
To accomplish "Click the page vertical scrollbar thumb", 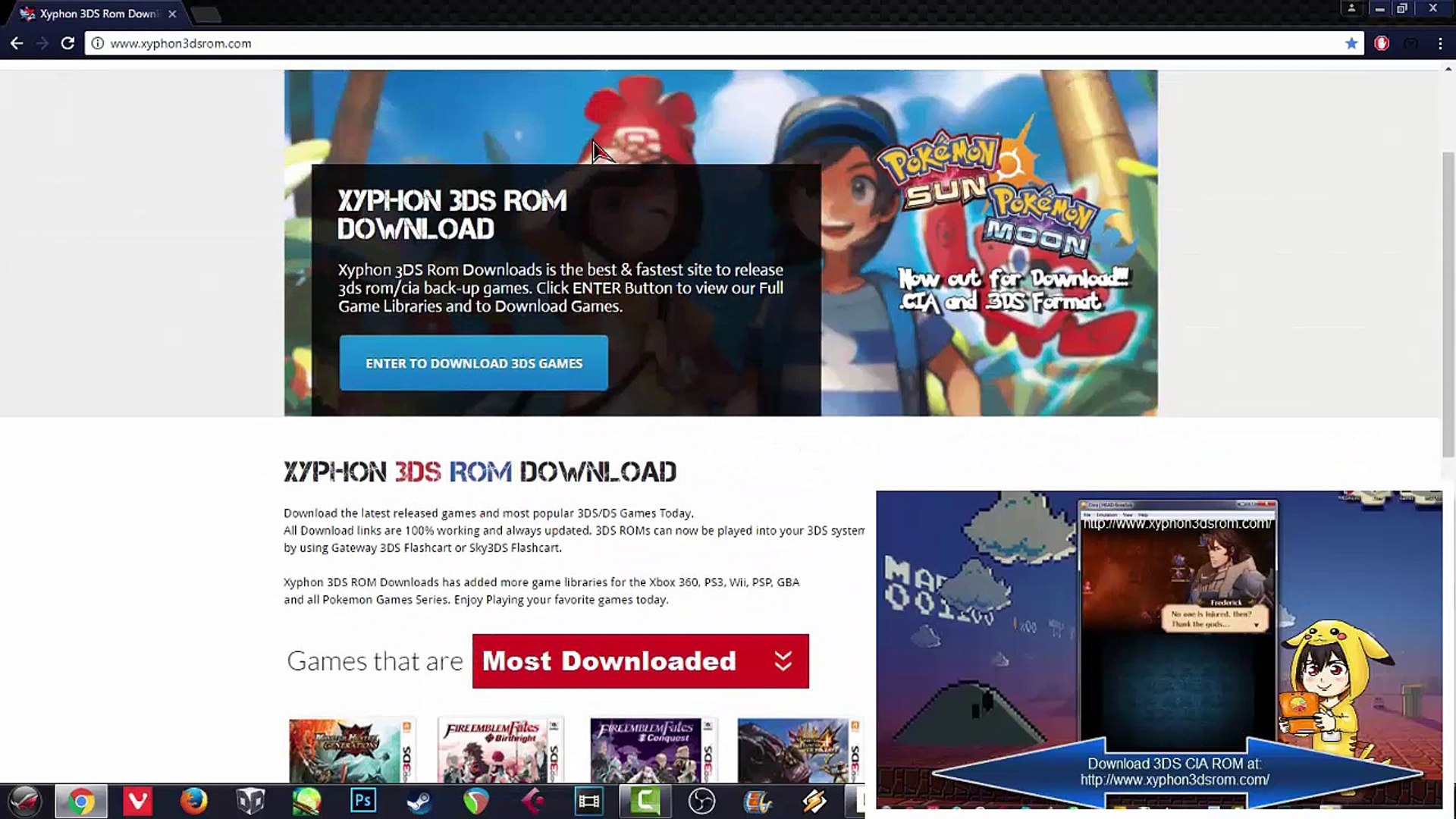I will 1448,303.
